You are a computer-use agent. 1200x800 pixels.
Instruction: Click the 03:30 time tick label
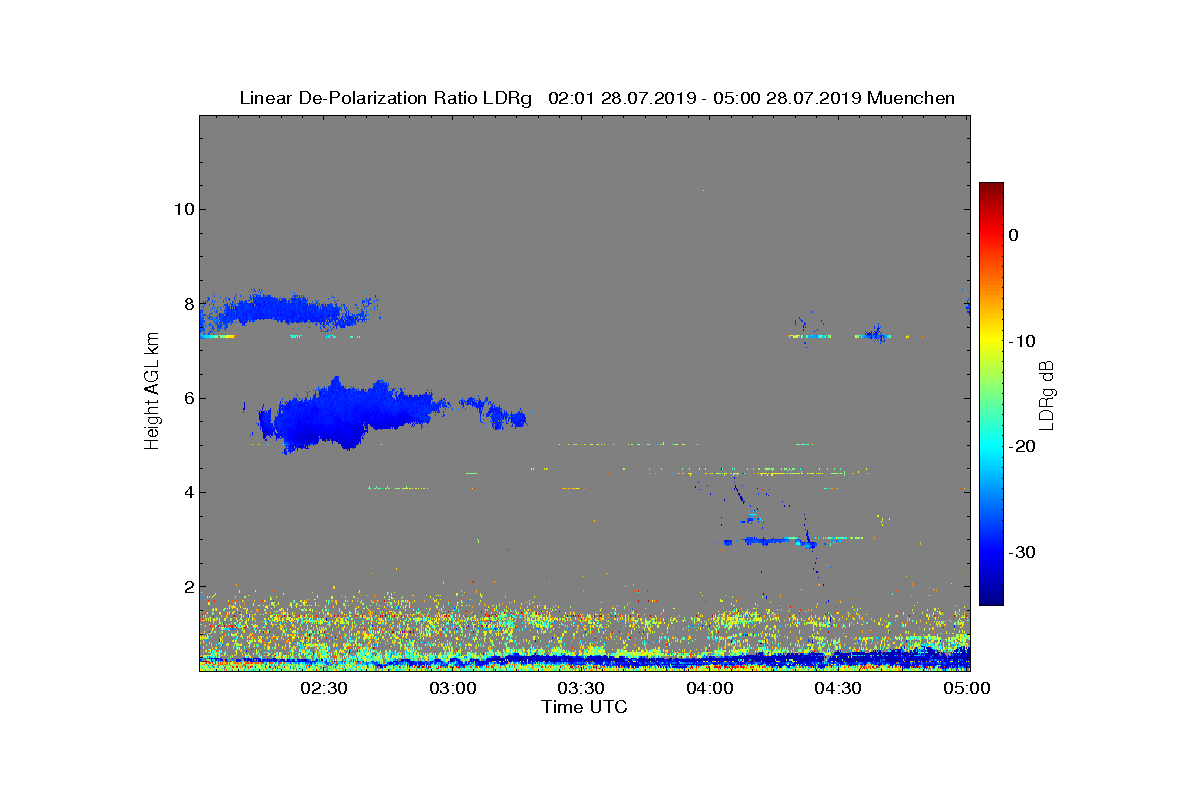(581, 688)
